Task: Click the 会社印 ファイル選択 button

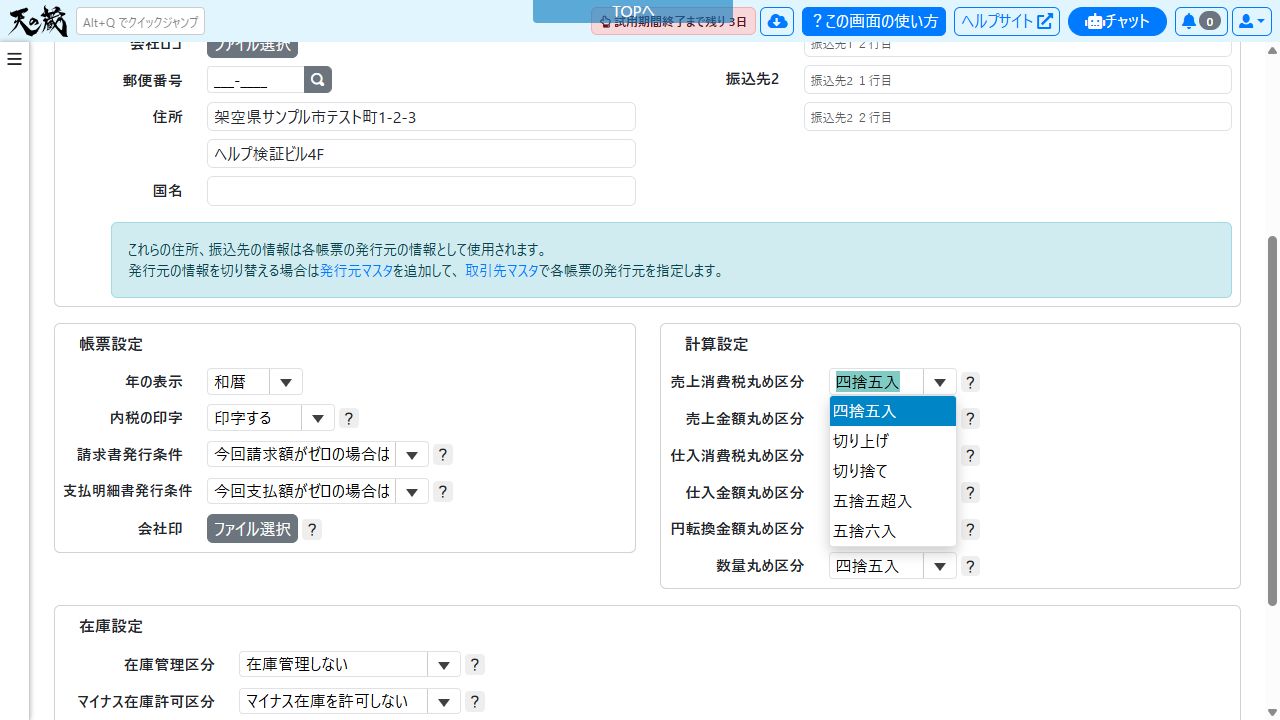Action: (252, 529)
